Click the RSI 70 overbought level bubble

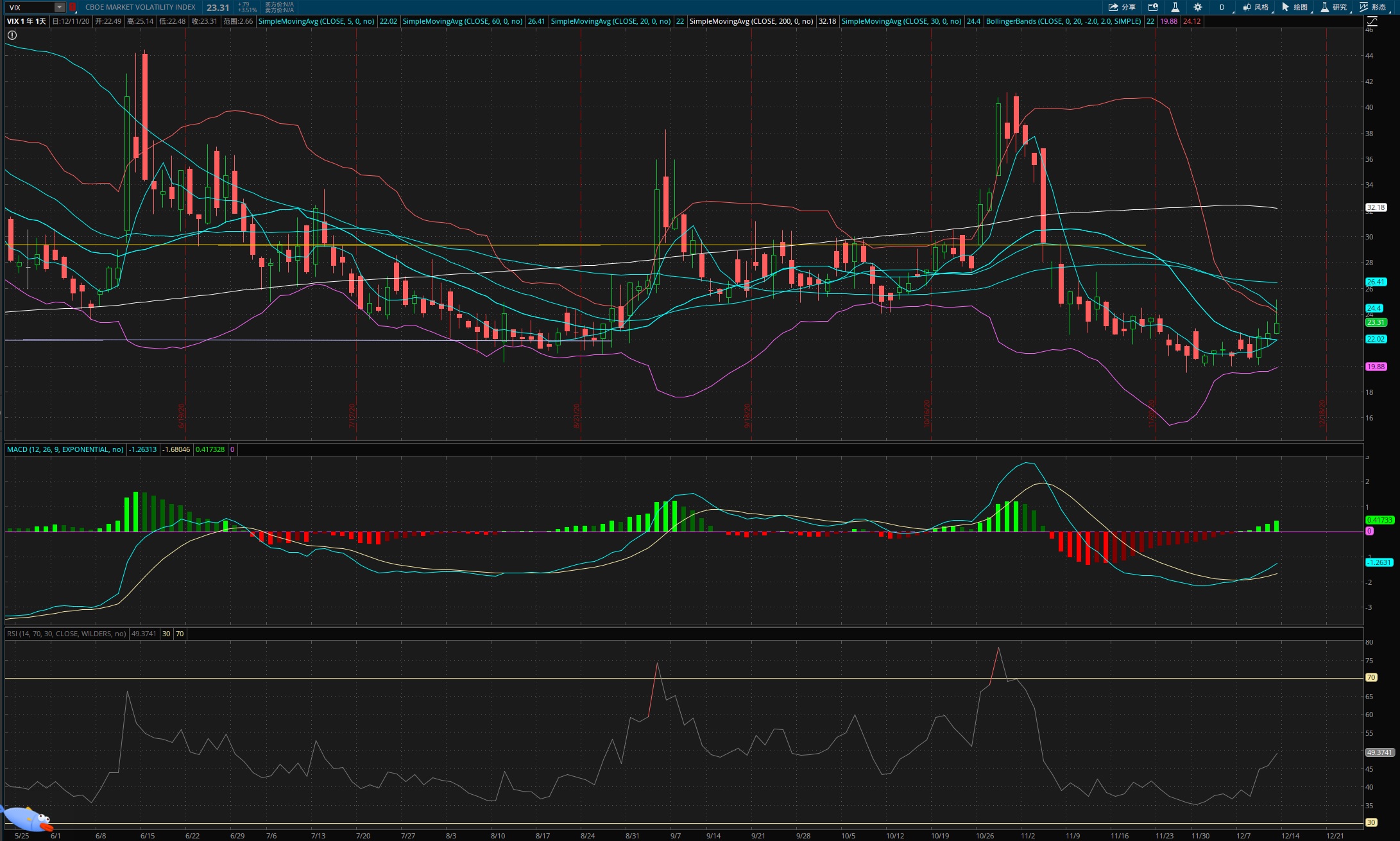(1371, 677)
